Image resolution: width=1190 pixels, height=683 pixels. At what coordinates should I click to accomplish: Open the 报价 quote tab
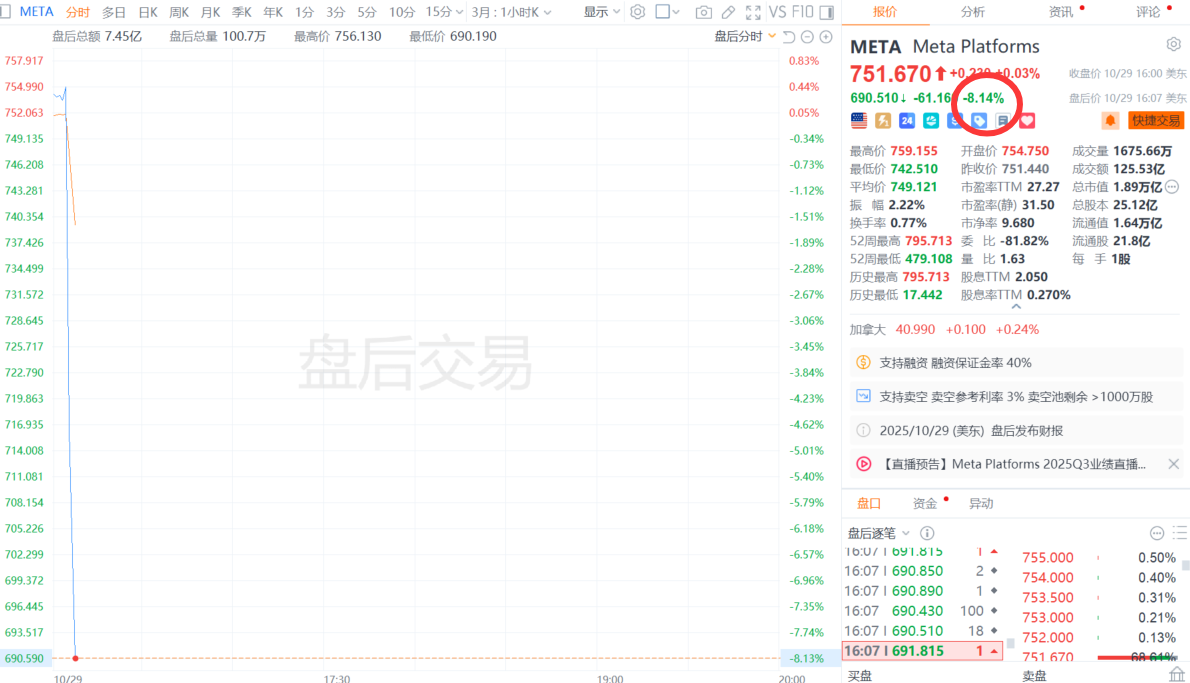(884, 11)
